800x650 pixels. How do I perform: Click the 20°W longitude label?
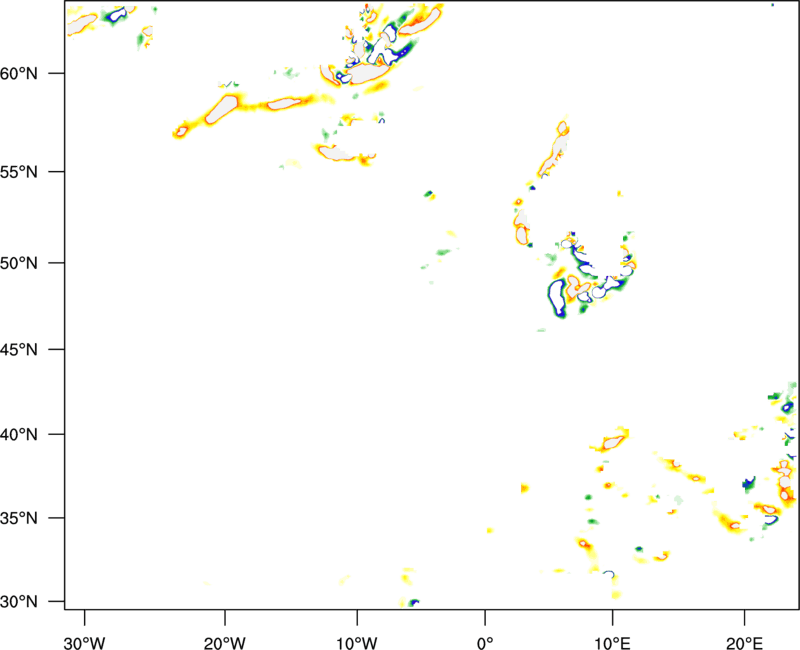pos(225,643)
